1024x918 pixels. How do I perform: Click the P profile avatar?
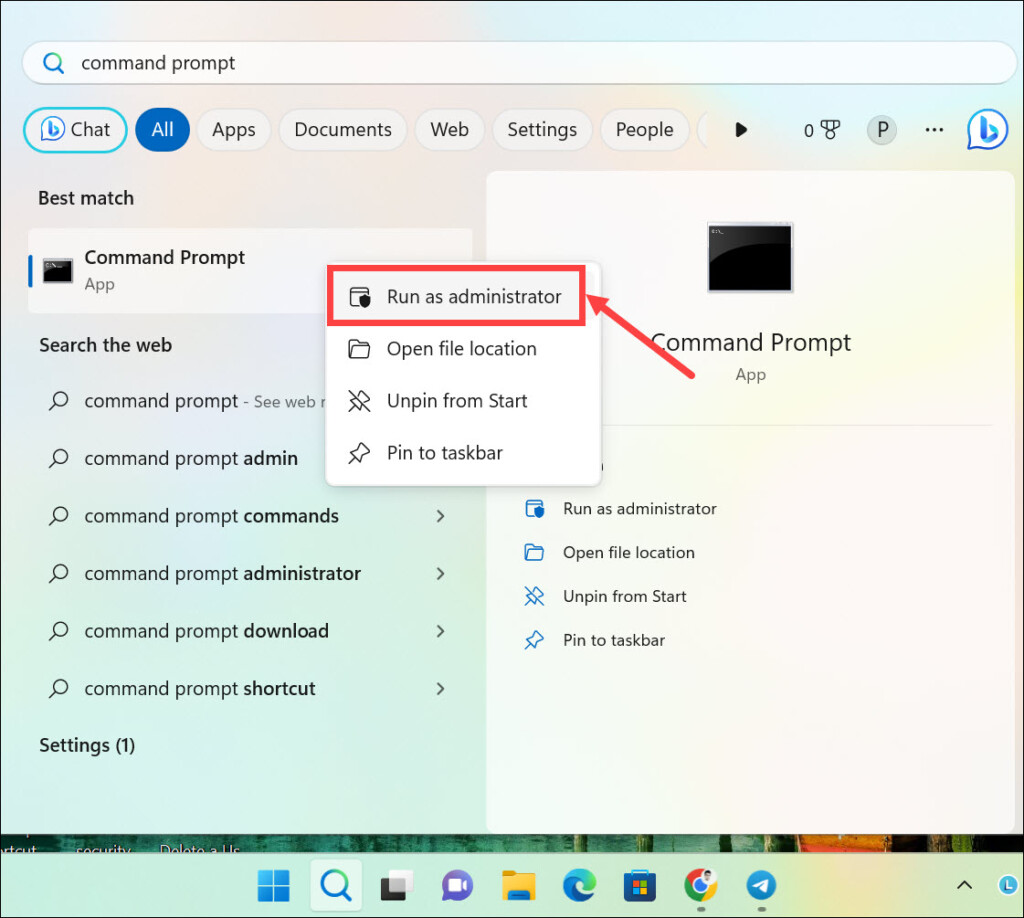881,130
